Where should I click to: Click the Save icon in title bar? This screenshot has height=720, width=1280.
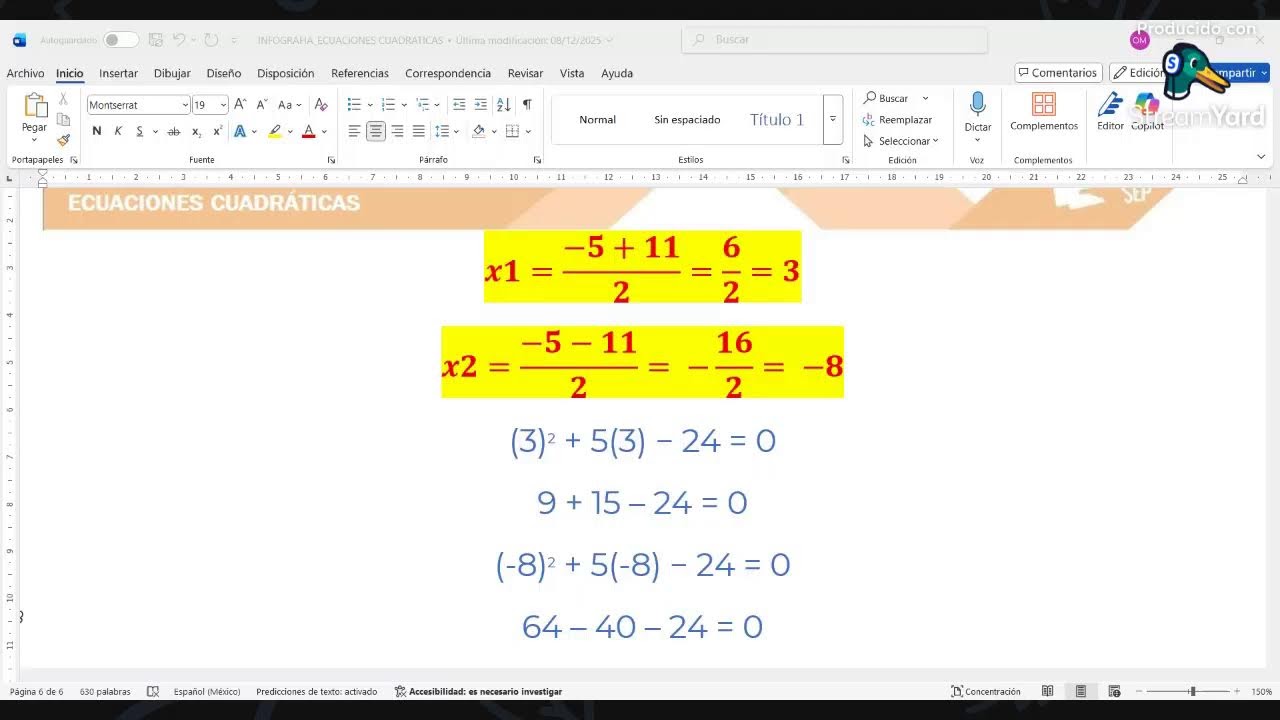tap(156, 40)
